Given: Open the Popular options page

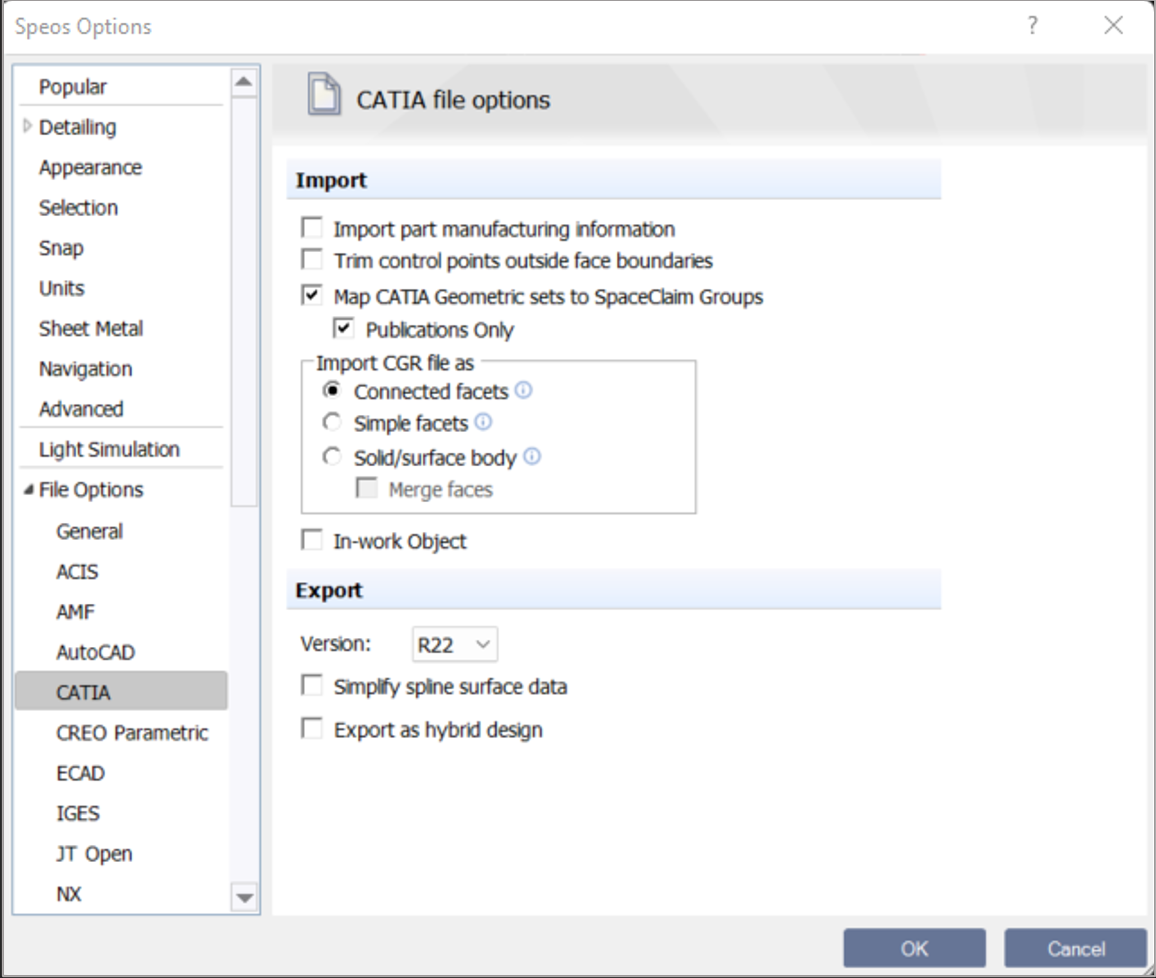Looking at the screenshot, I should (x=73, y=87).
